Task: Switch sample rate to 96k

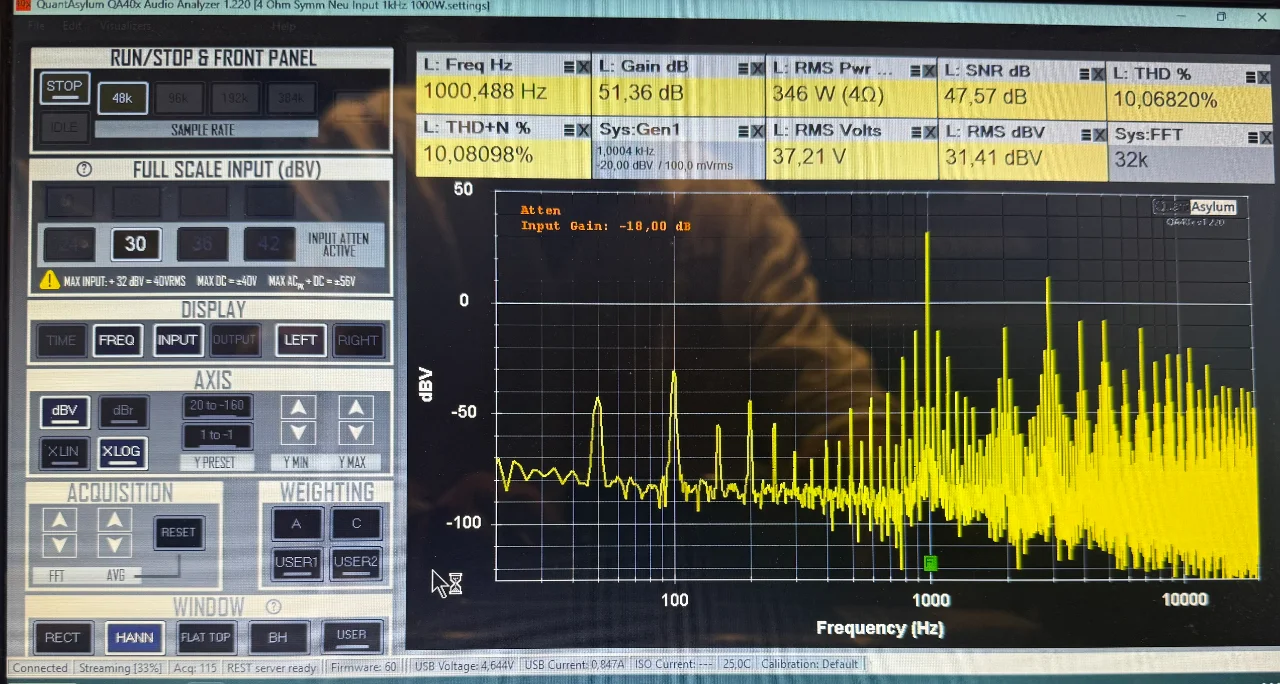Action: pos(178,98)
